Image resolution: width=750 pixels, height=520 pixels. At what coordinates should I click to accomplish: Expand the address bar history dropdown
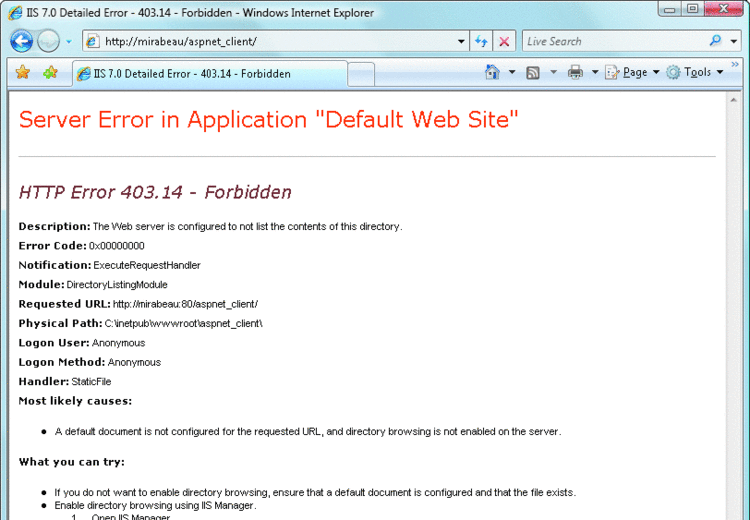[461, 42]
